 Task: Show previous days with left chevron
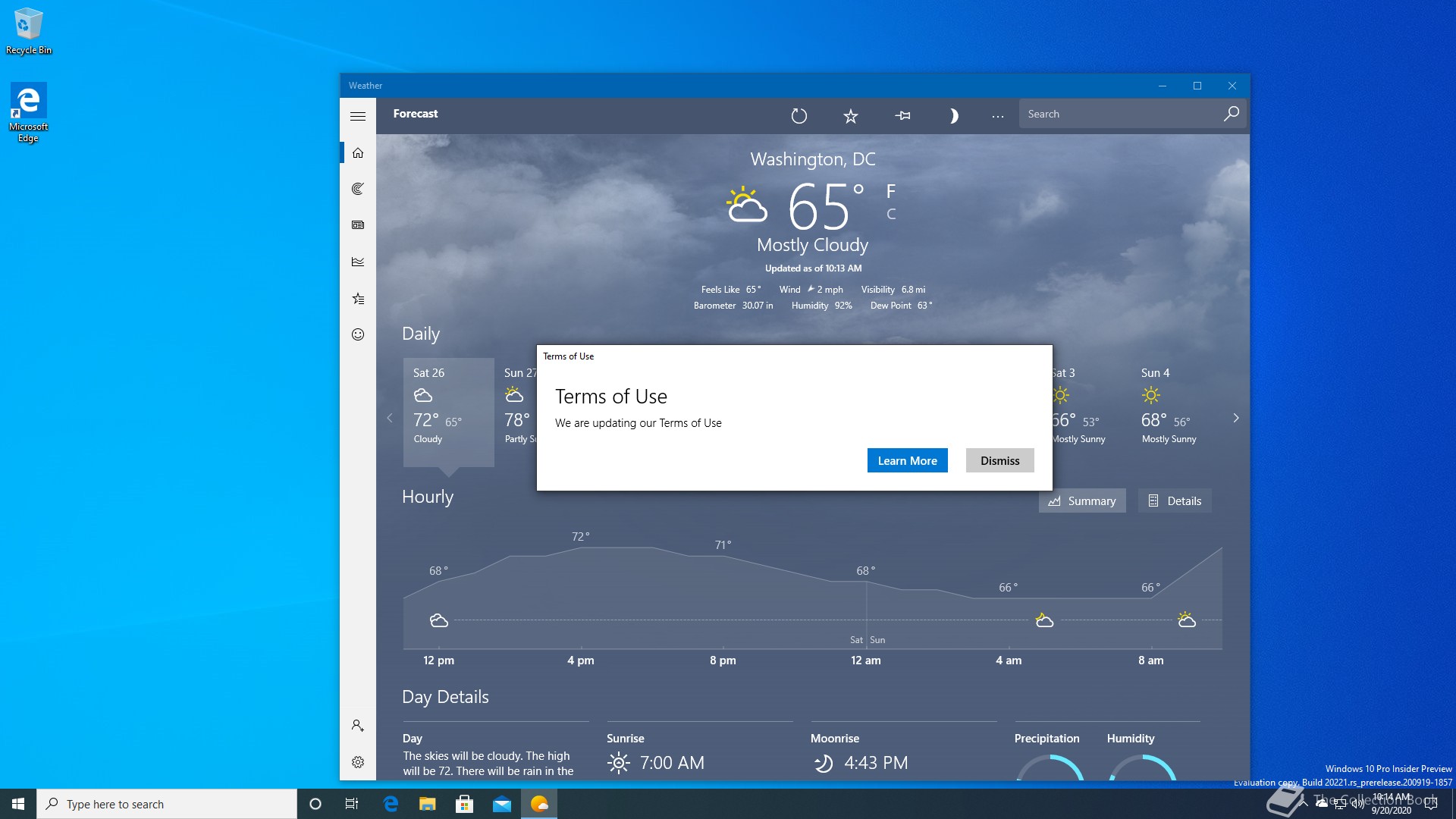tap(390, 418)
